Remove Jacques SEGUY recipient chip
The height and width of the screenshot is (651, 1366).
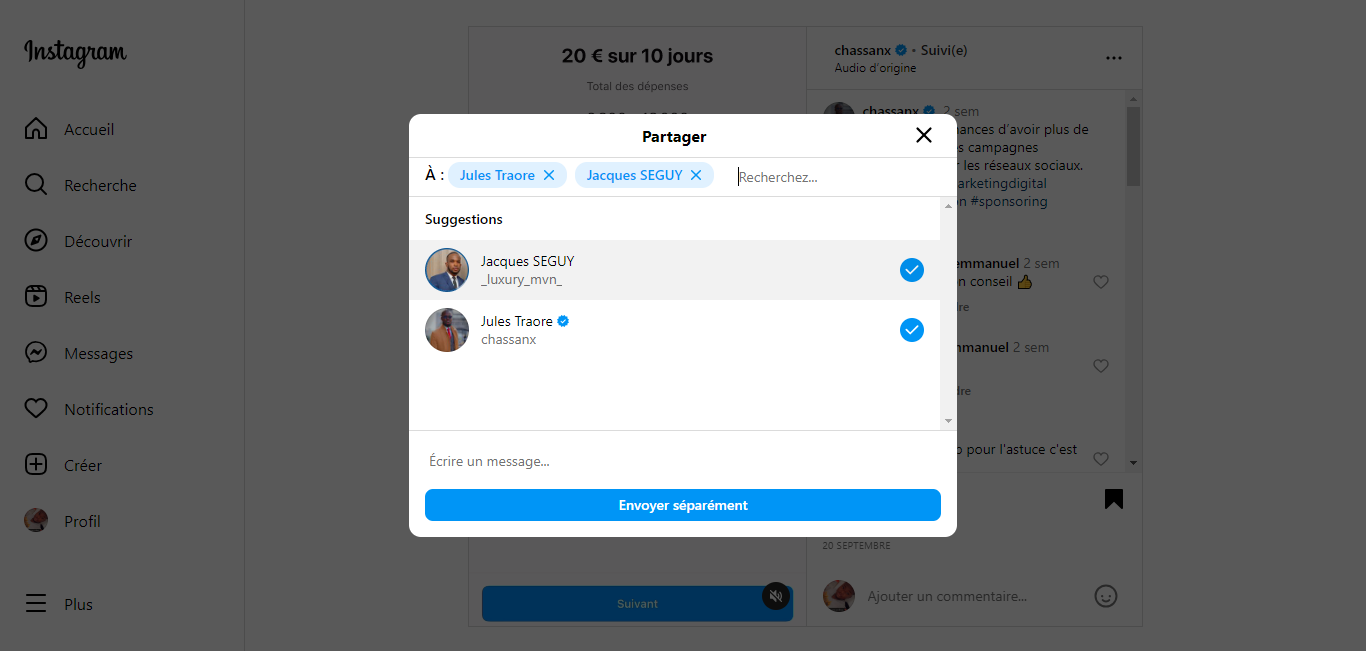point(696,175)
